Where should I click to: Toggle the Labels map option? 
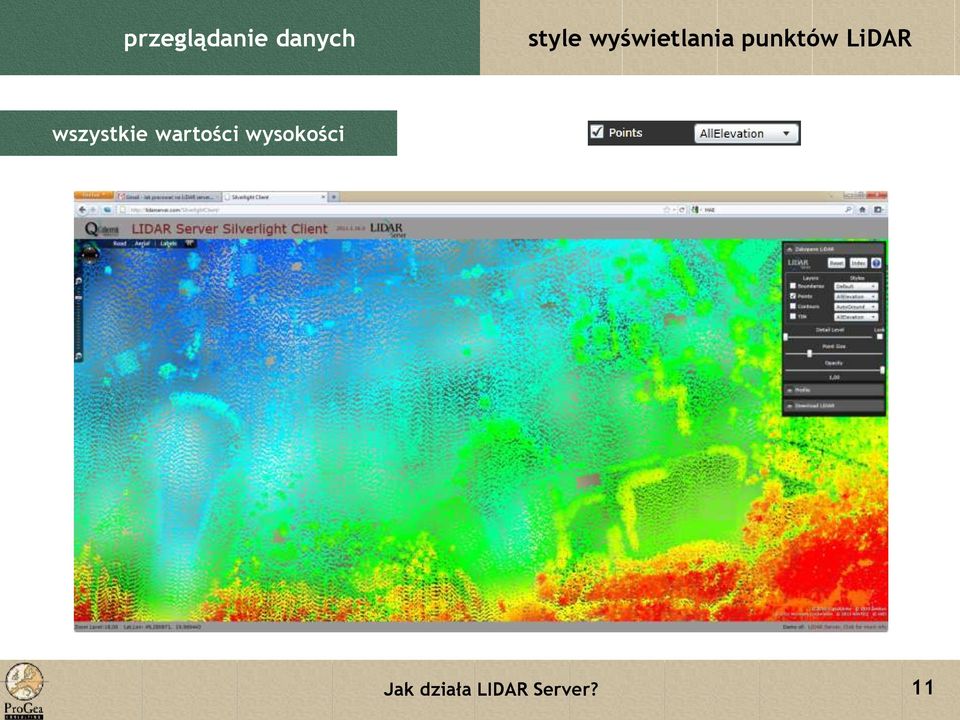(x=168, y=243)
